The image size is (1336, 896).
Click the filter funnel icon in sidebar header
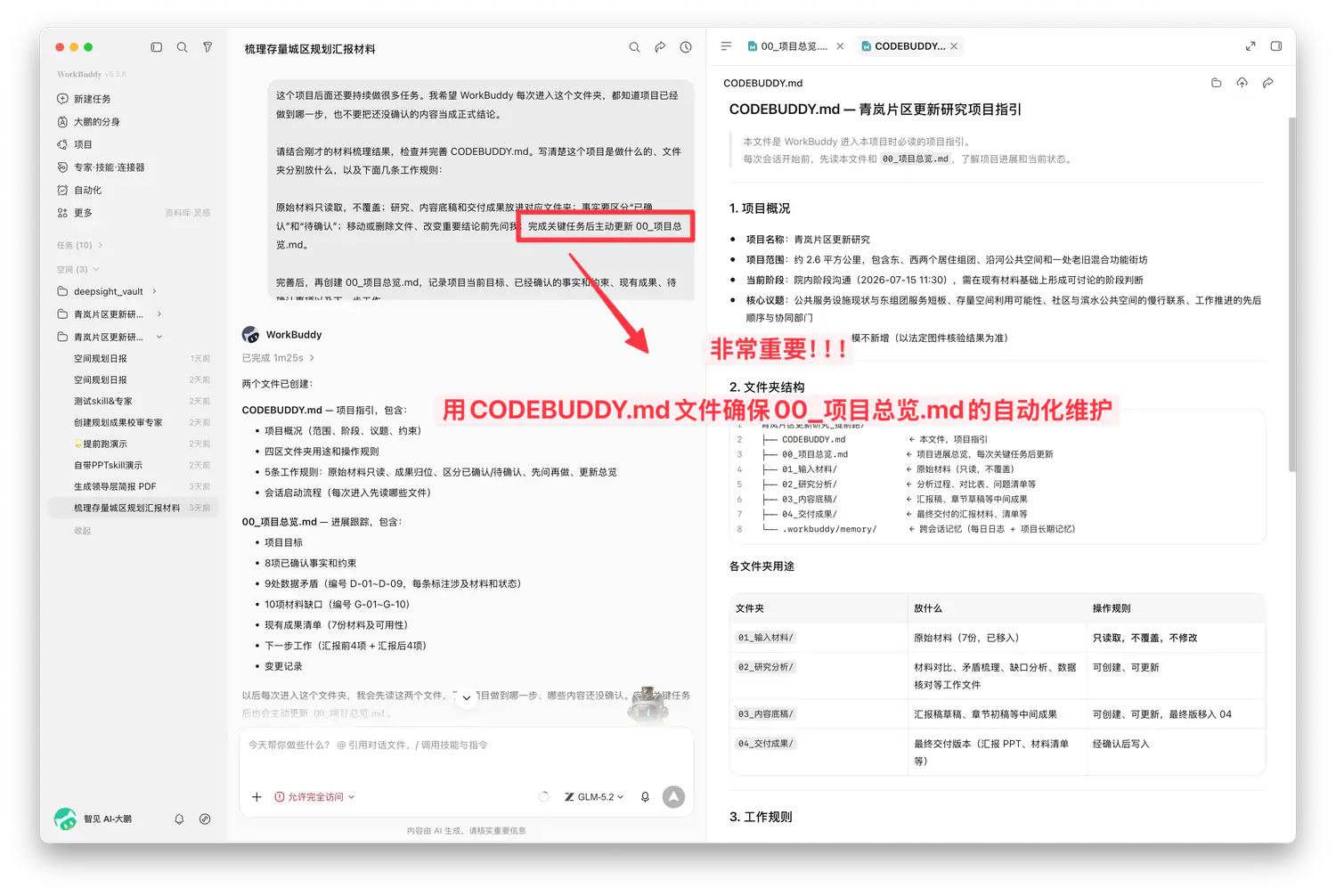pos(208,47)
